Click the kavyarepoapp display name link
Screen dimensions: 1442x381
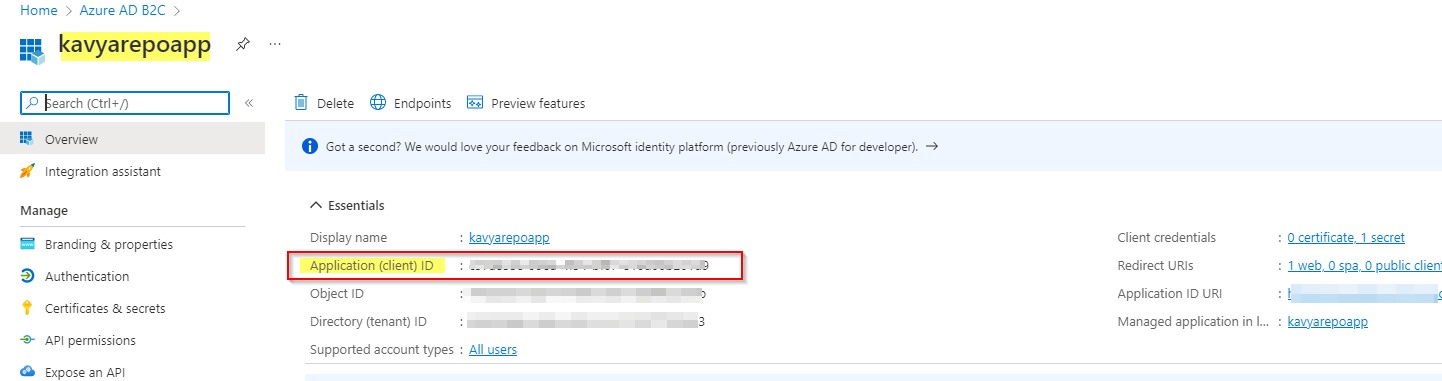pos(509,238)
